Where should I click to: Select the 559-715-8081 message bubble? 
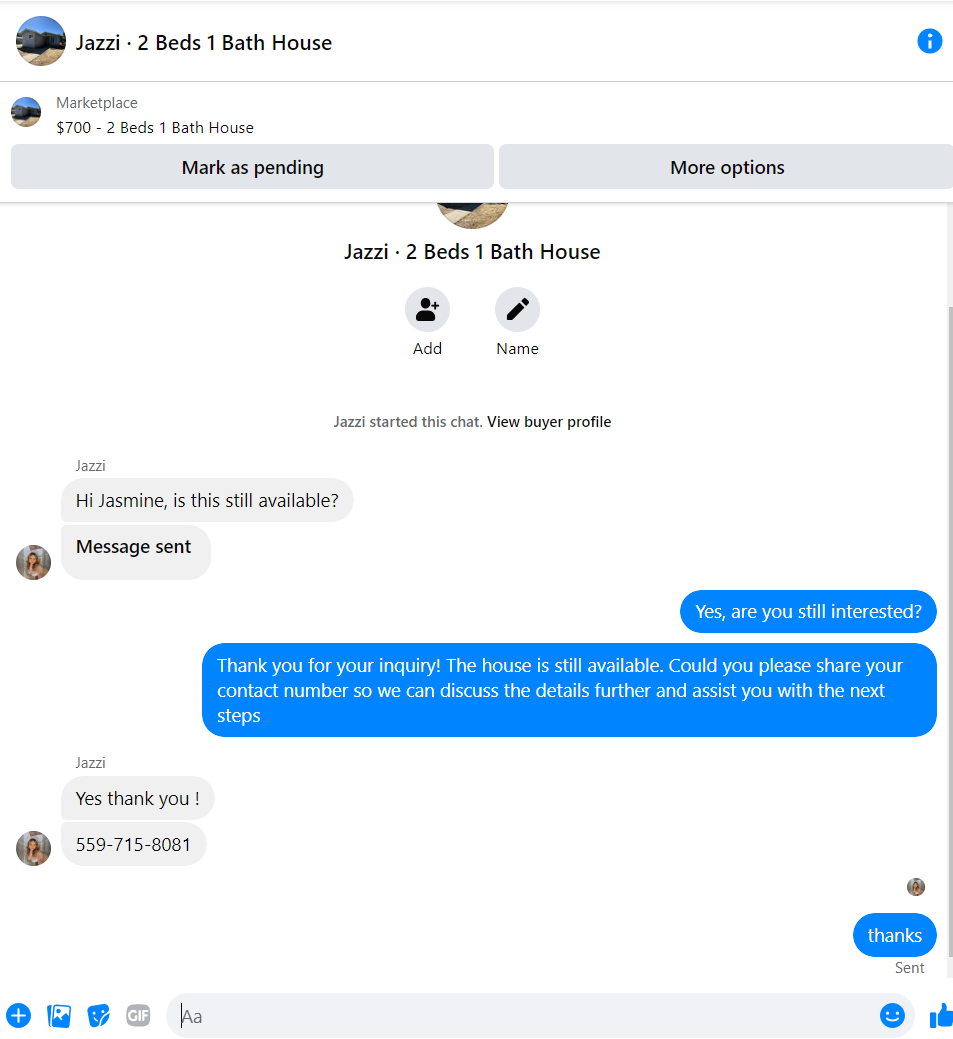[133, 844]
